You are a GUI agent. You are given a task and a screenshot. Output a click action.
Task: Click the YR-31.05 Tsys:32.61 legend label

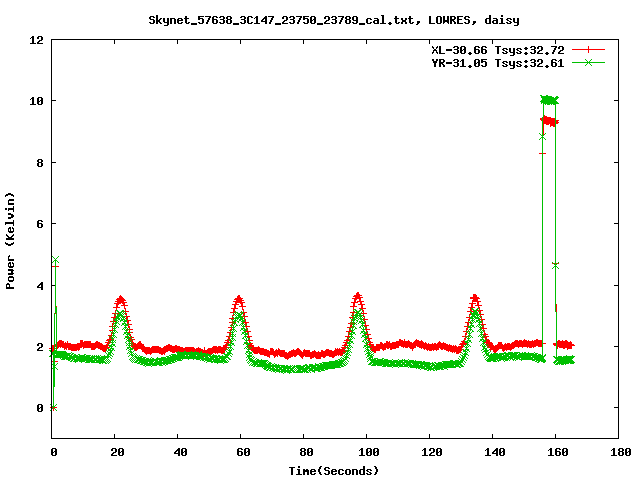pyautogui.click(x=499, y=62)
